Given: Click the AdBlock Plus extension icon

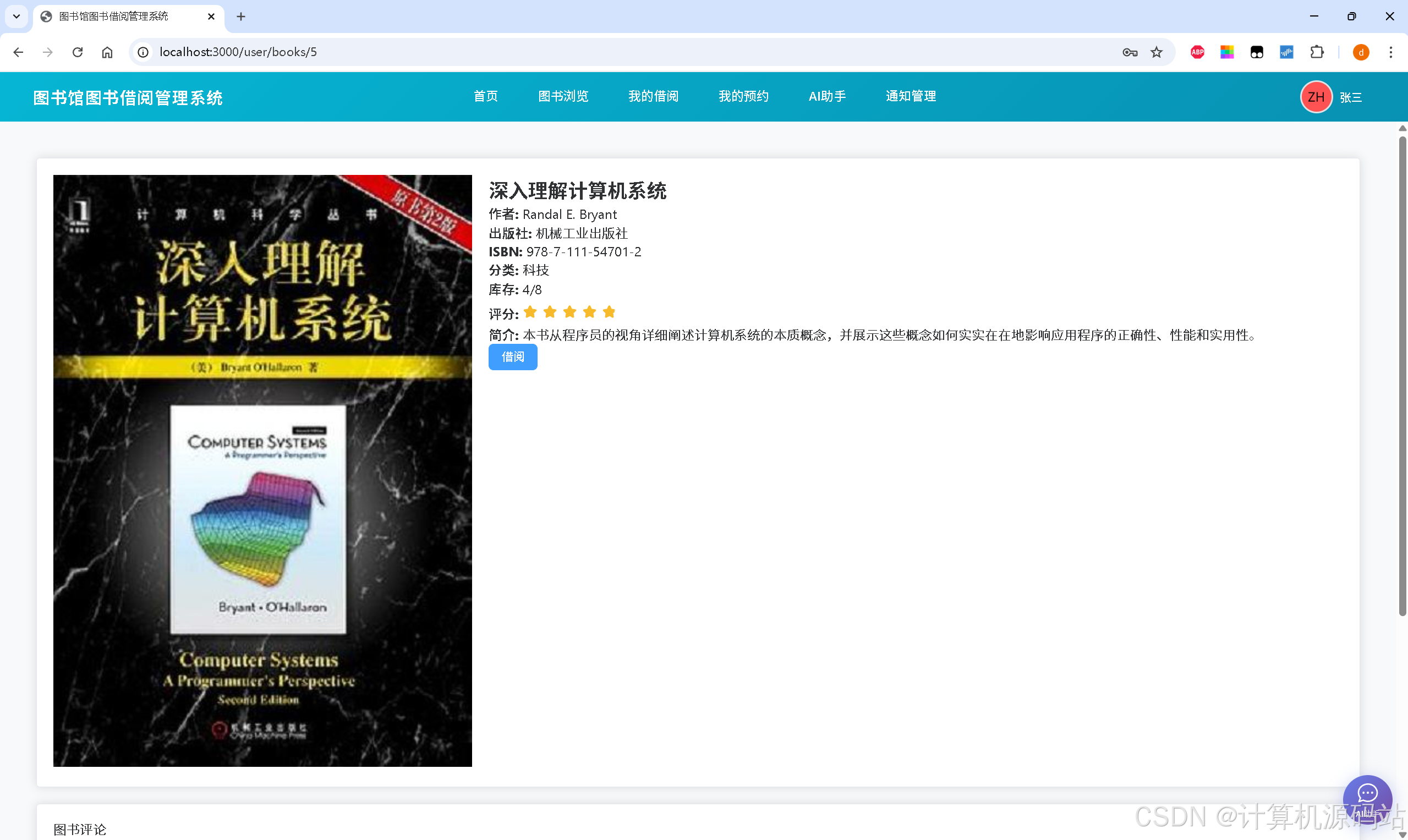Looking at the screenshot, I should tap(1197, 52).
